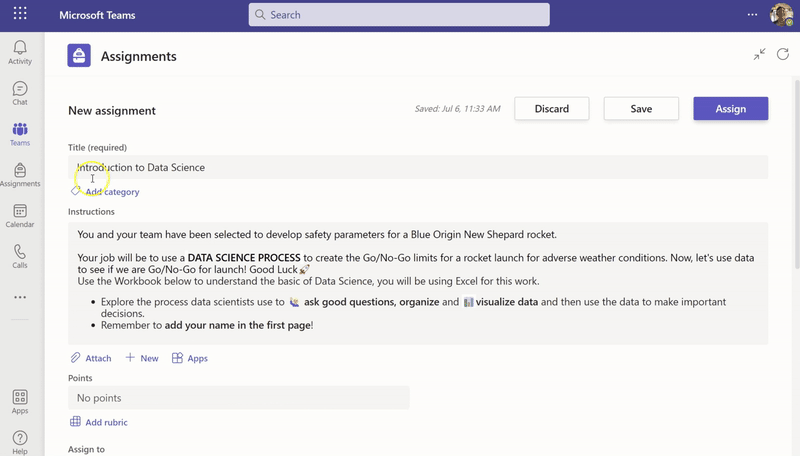Image resolution: width=800 pixels, height=456 pixels.
Task: Open Assignments in the left rail
Action: click(20, 175)
